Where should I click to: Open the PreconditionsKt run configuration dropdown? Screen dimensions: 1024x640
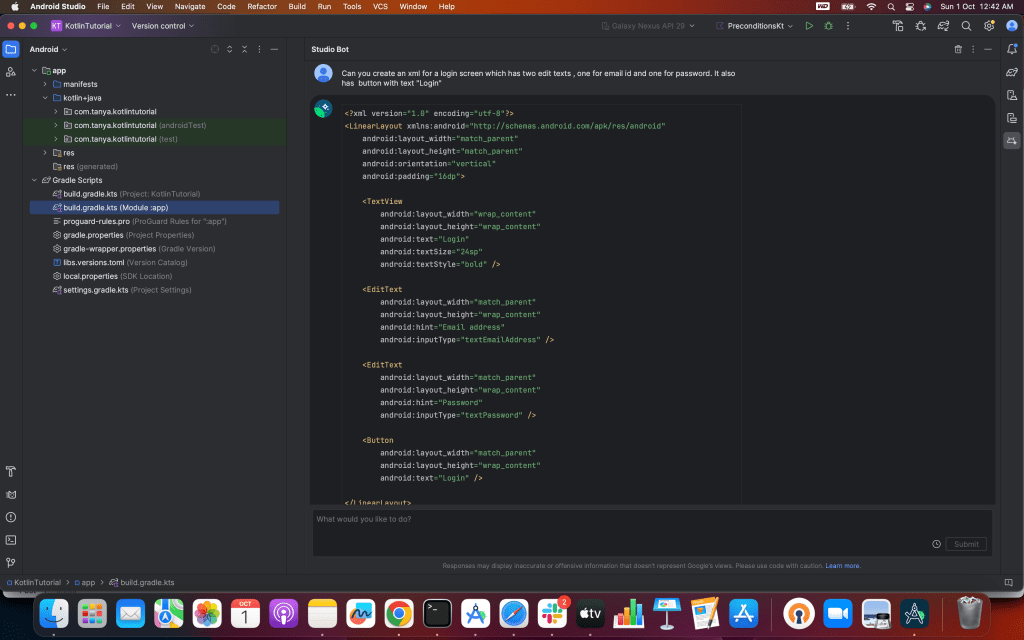pos(755,26)
